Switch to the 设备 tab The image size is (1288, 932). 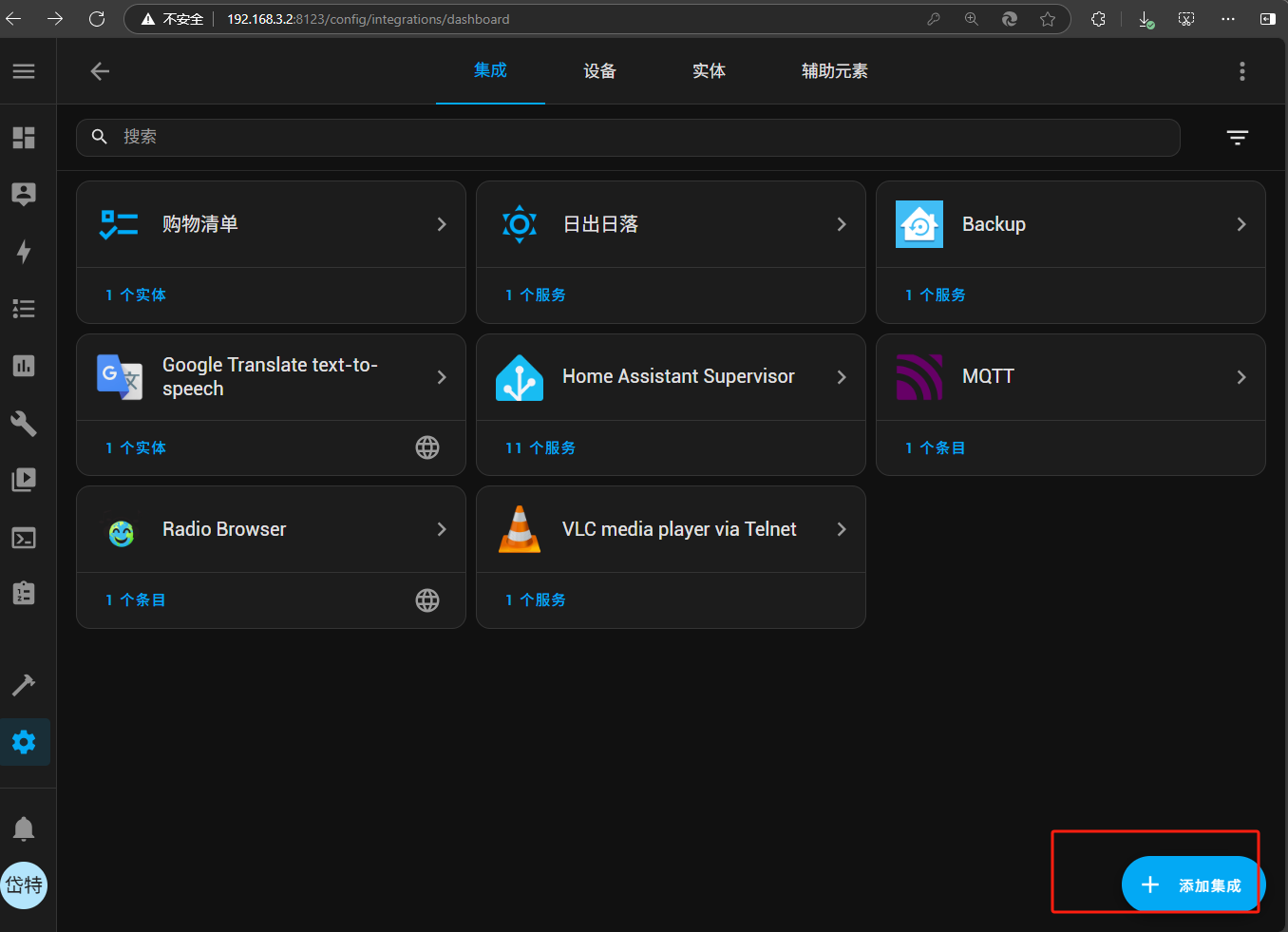(x=599, y=71)
